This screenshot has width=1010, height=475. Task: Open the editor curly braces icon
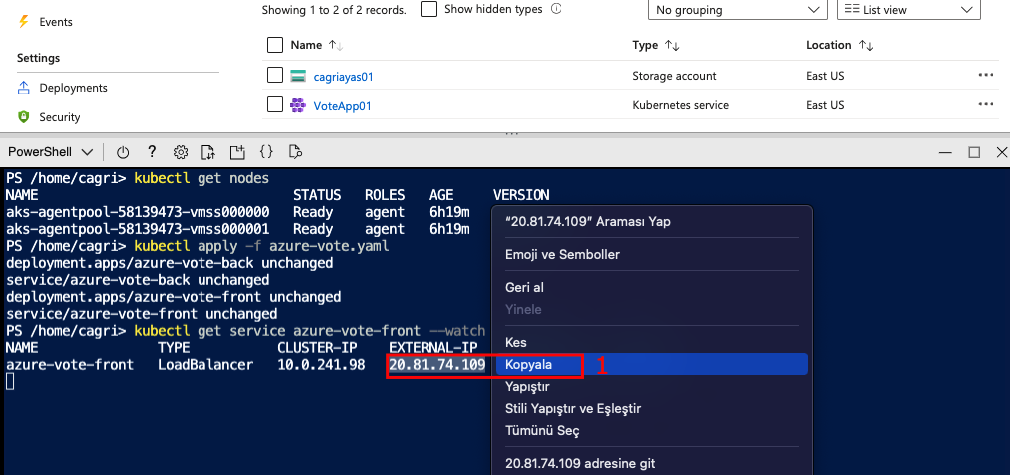(266, 152)
